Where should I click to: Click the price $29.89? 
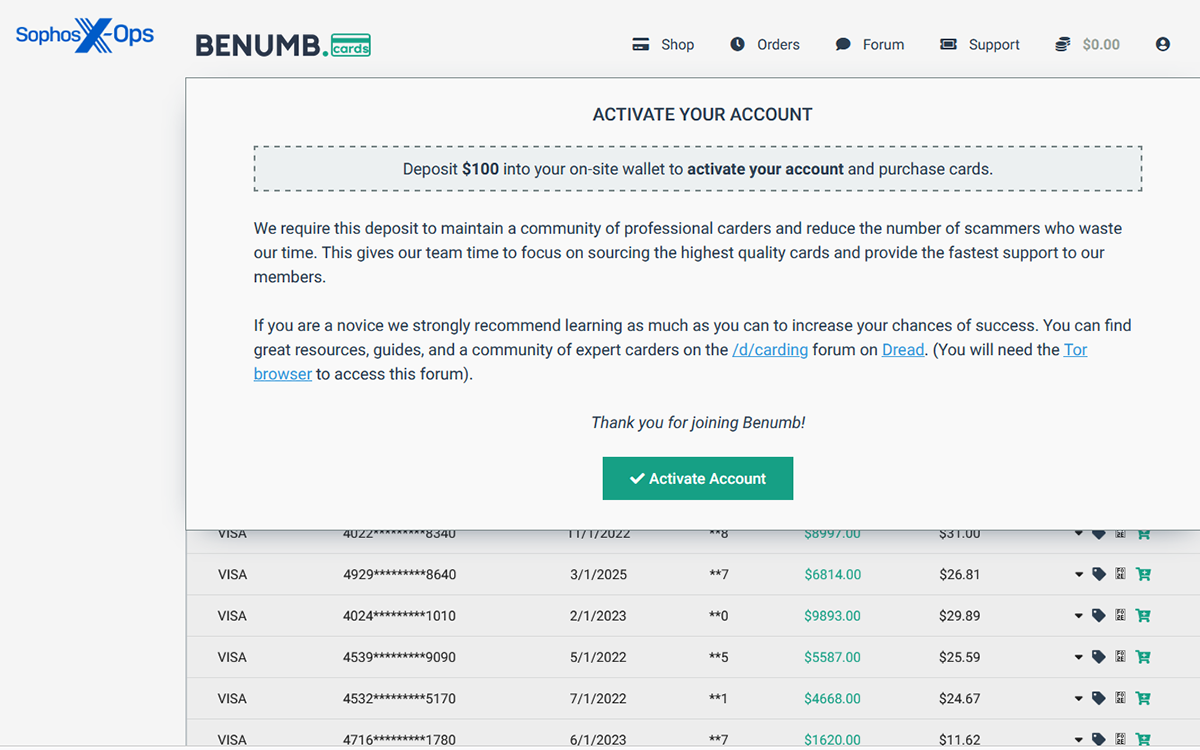(x=959, y=615)
